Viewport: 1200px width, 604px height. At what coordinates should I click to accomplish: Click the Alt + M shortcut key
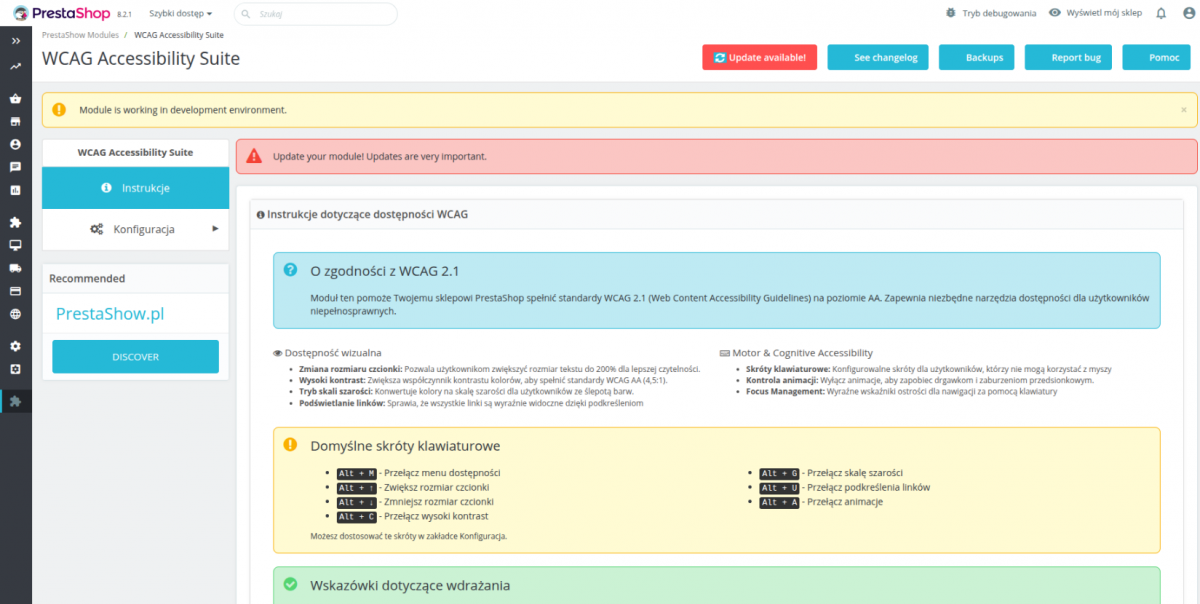356,473
